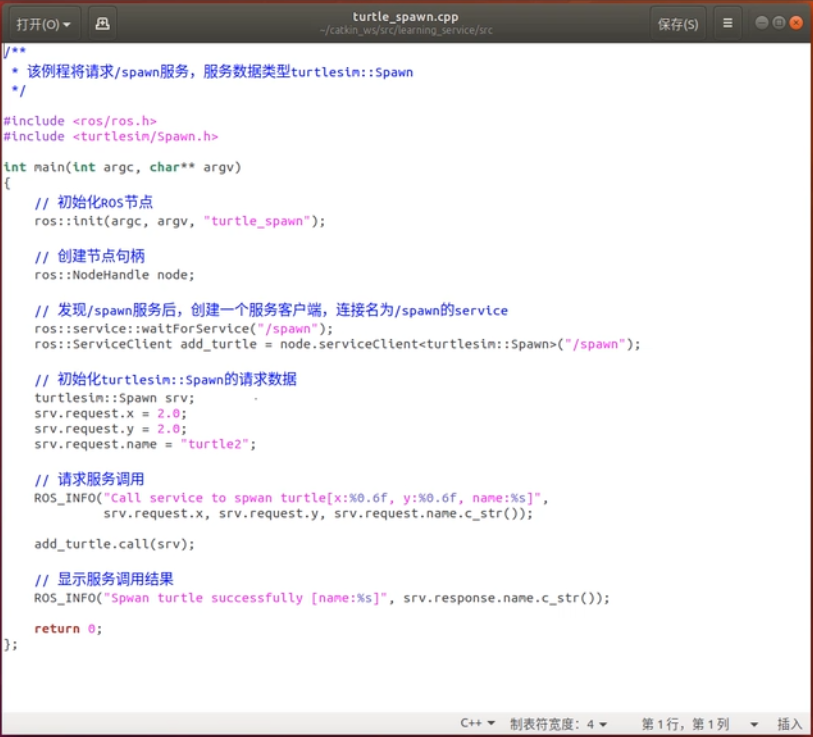The image size is (813, 737).
Task: Click the comment // 请求服务调用
Action: (89, 479)
